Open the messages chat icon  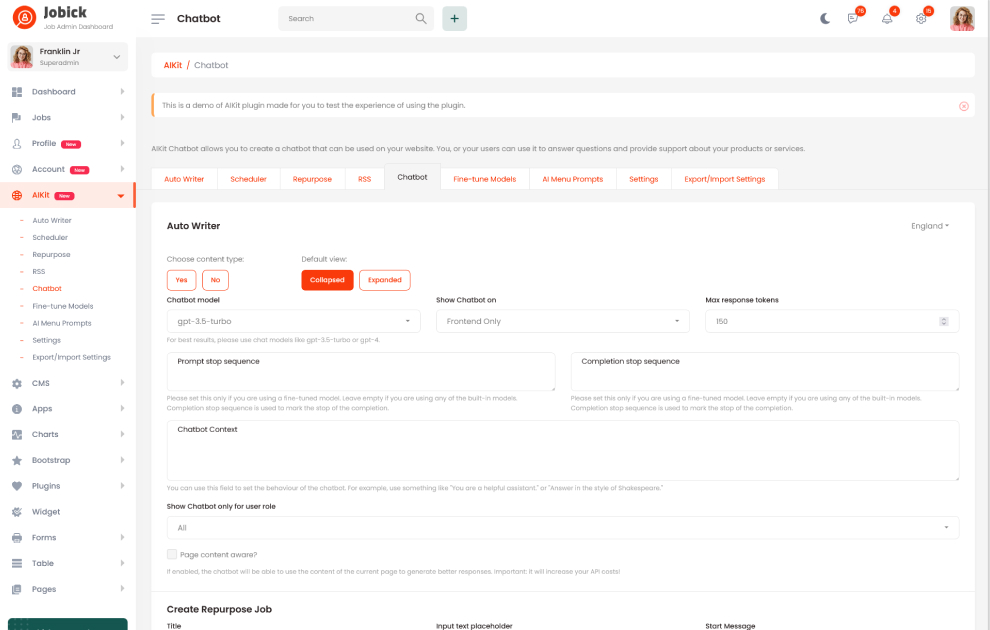853,18
